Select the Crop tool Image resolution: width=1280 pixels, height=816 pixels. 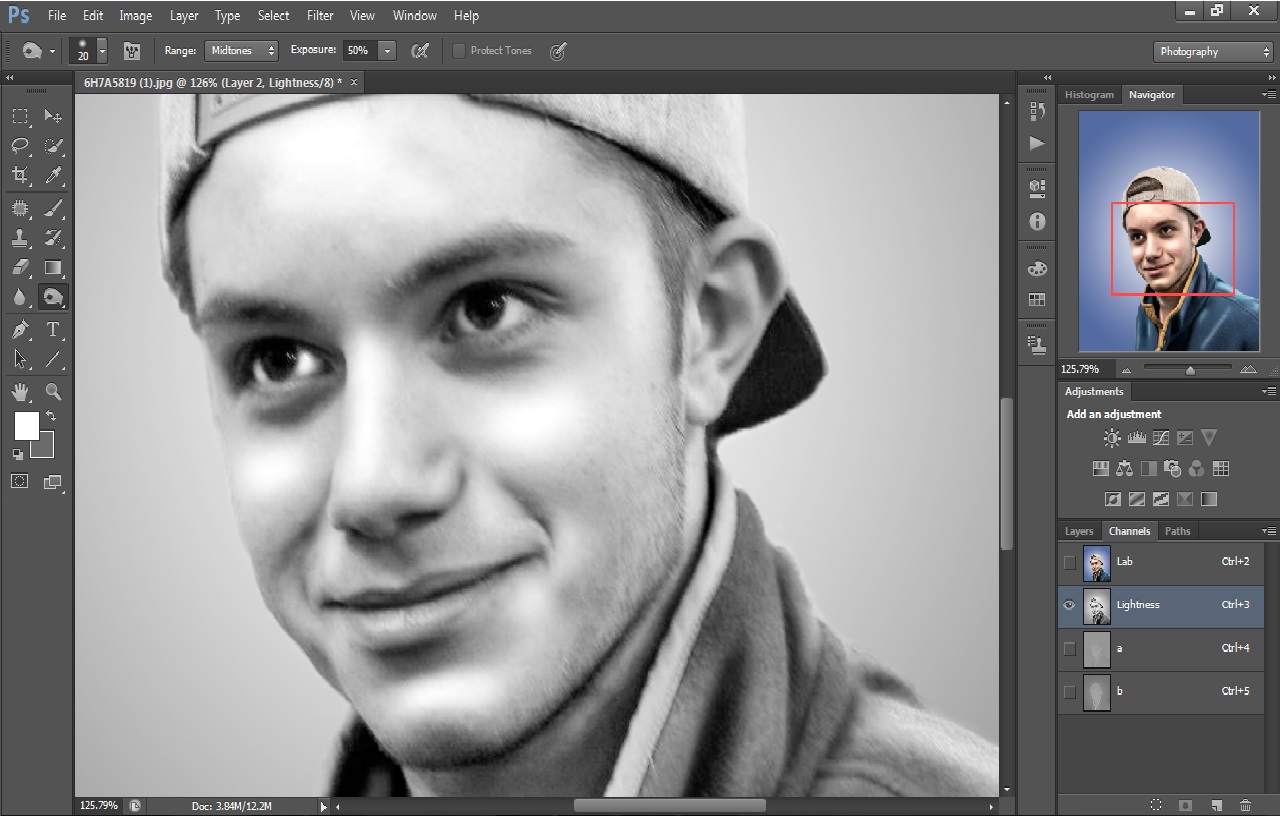pos(20,176)
